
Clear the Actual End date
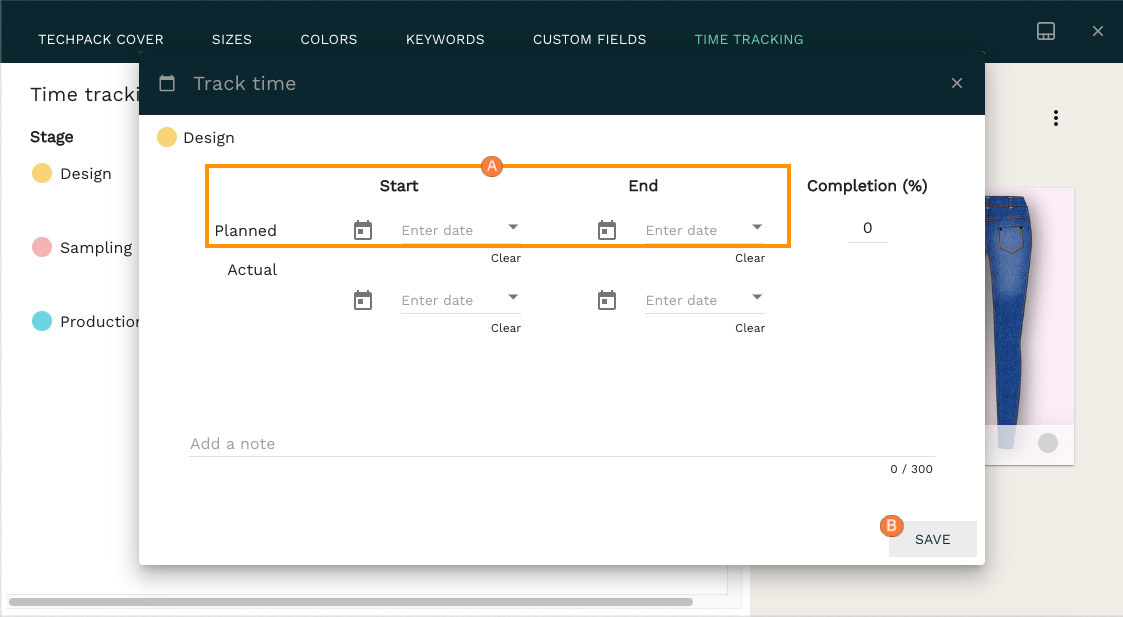[750, 328]
